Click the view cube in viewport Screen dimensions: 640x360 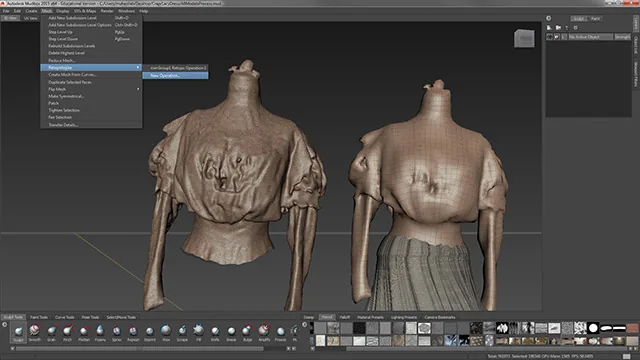click(x=524, y=39)
